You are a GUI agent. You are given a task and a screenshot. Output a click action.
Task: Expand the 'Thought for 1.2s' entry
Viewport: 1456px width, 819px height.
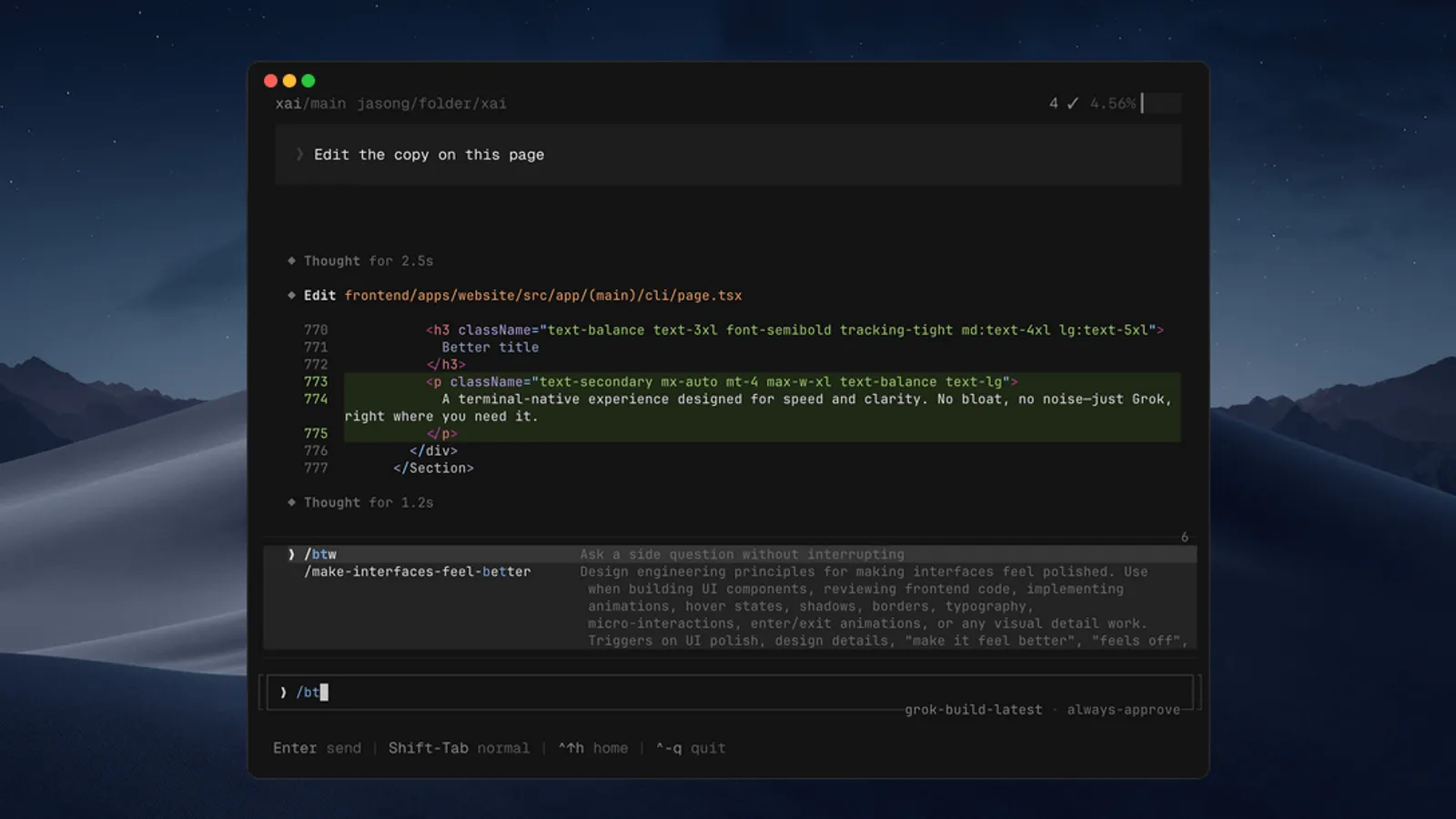click(x=369, y=502)
